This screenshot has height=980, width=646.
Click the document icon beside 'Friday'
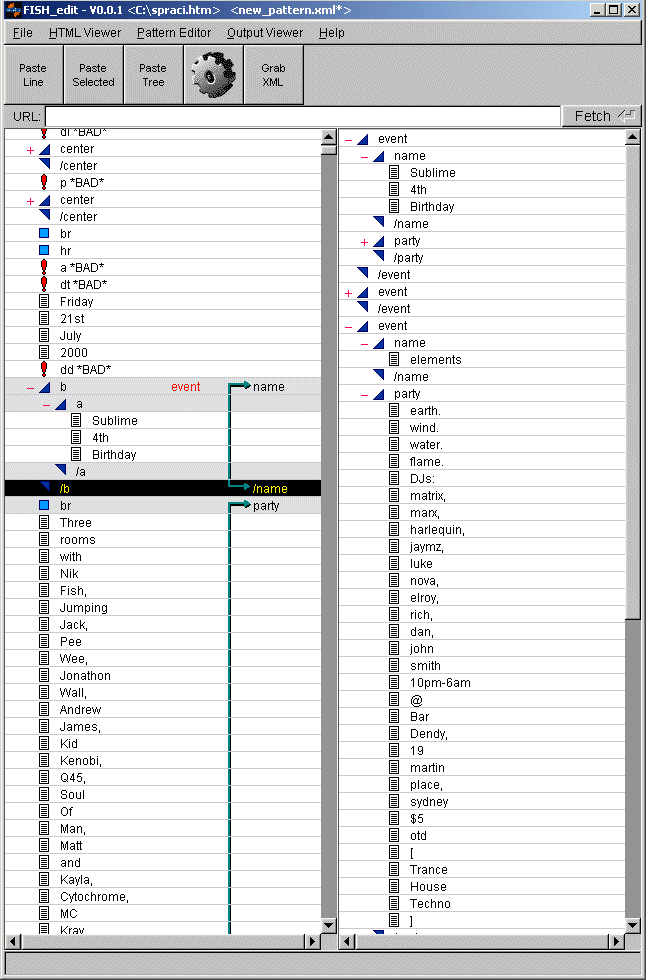(x=44, y=301)
